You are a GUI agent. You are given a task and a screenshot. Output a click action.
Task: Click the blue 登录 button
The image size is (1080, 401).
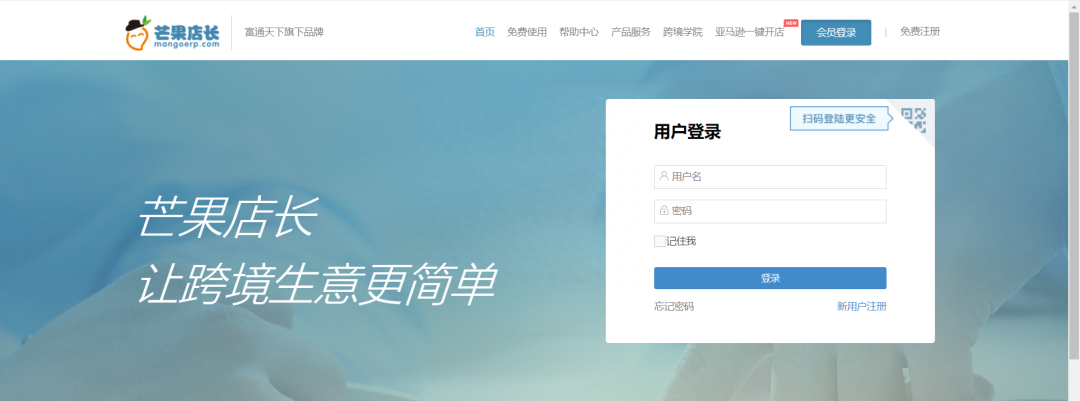click(x=770, y=278)
